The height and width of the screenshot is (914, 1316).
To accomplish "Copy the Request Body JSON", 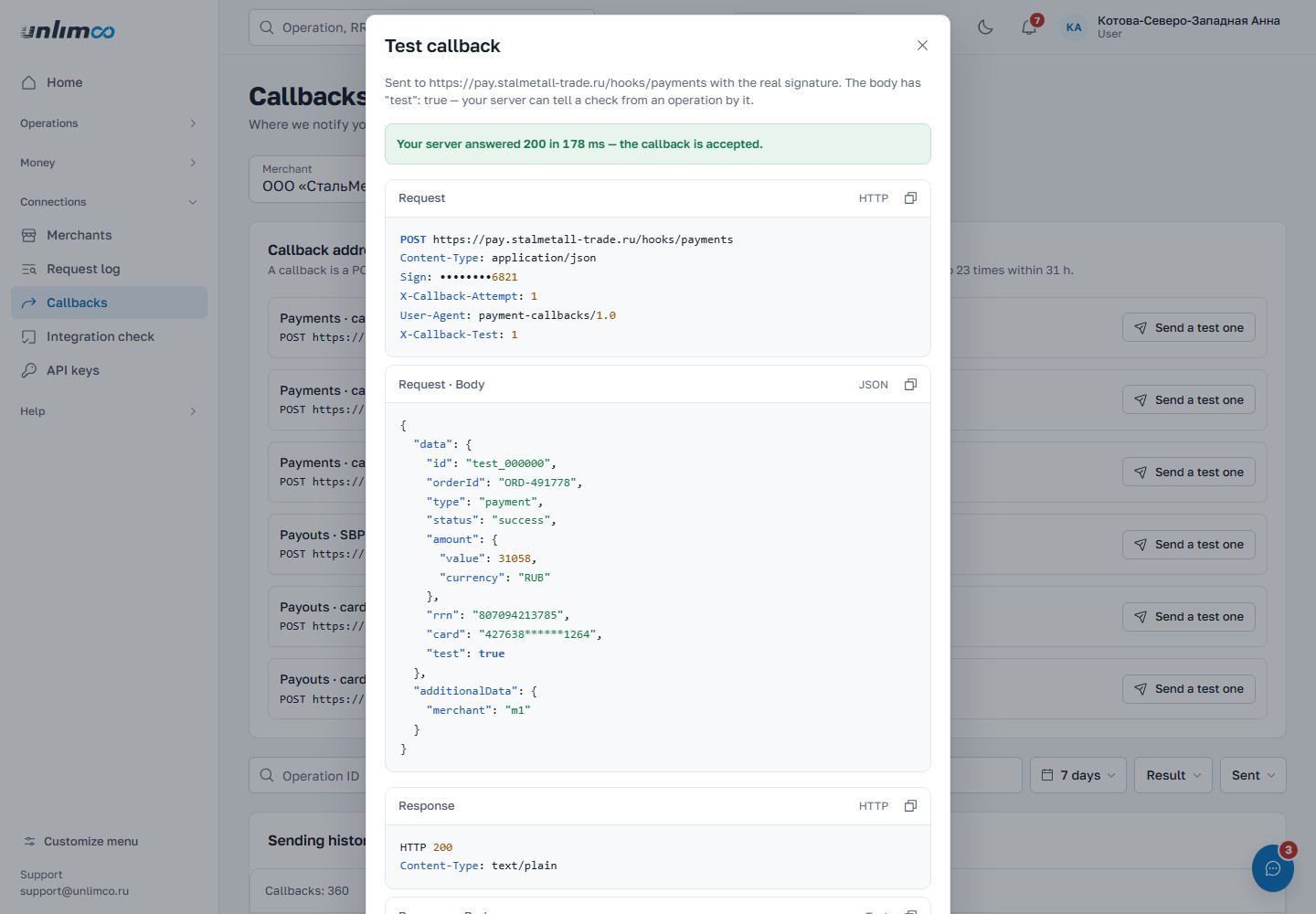I will tap(910, 385).
